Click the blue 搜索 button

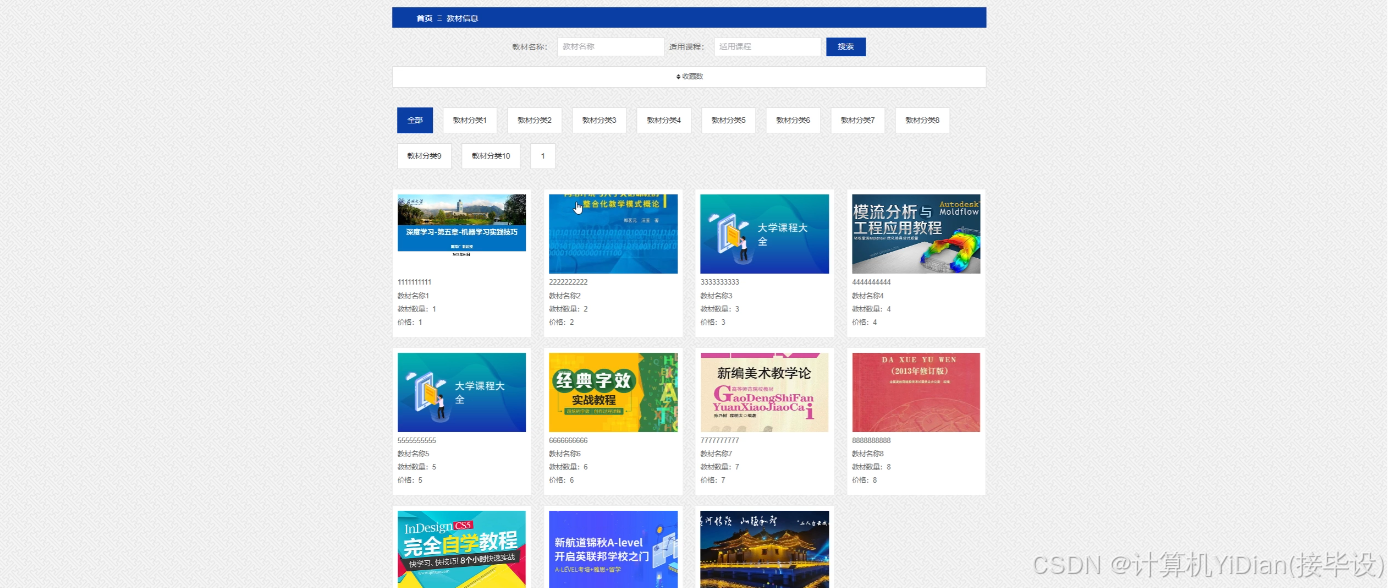tap(846, 47)
